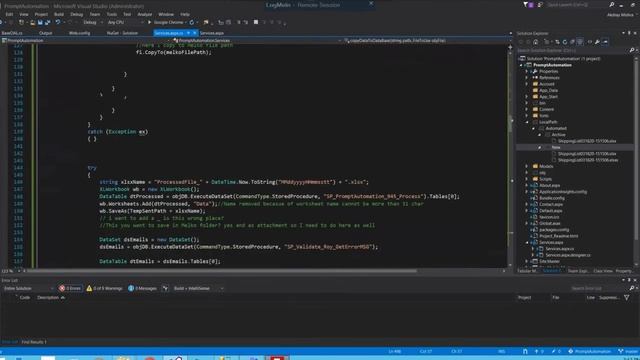Click the editor horizontal scrollbar
Screen dimensions: 640x360
point(222,271)
